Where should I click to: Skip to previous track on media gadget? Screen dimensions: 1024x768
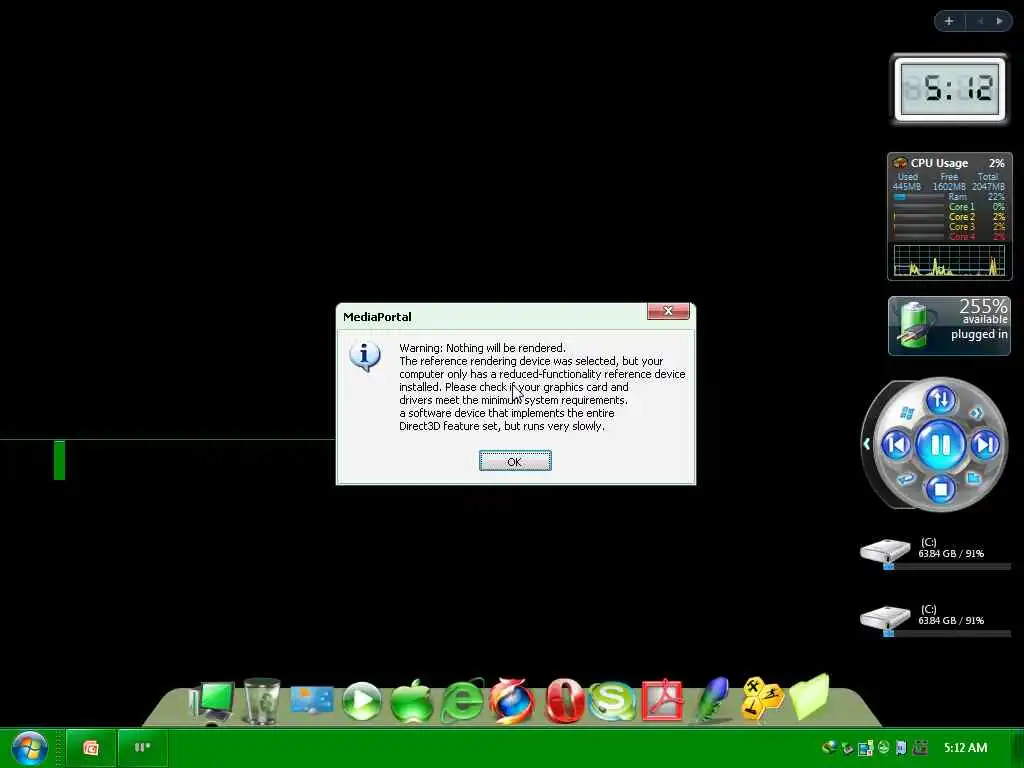click(896, 445)
